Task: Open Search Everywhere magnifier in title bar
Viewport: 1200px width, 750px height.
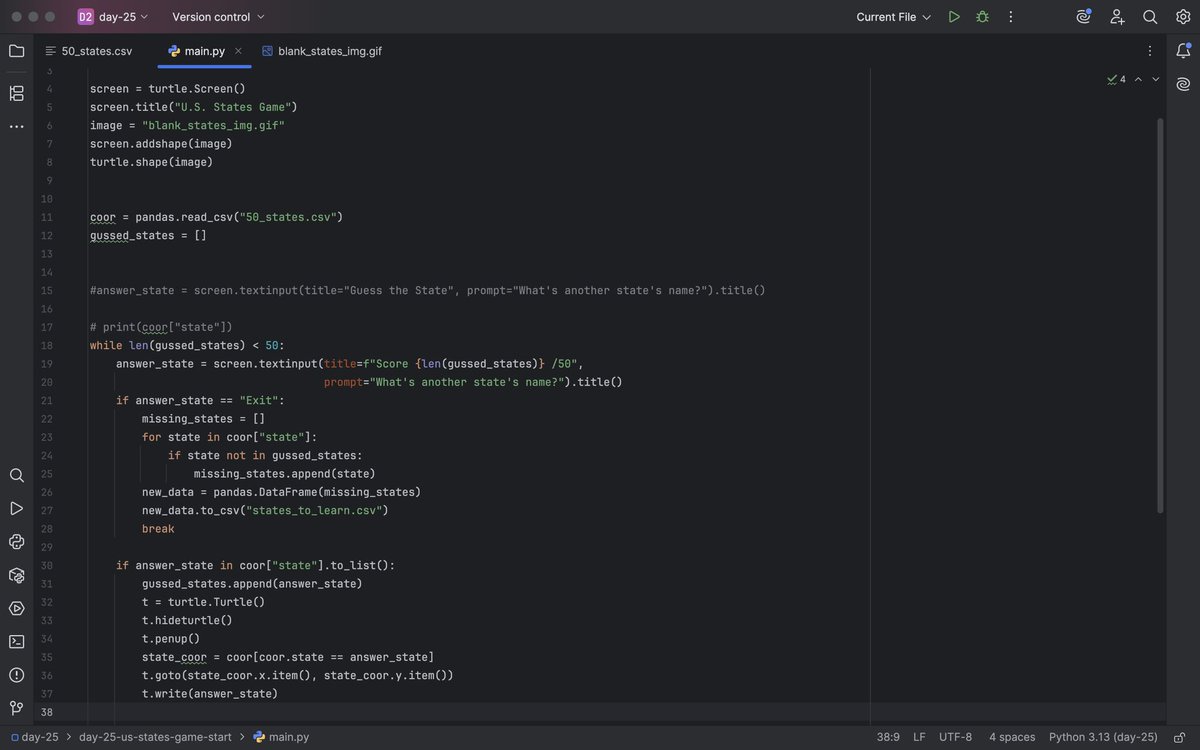Action: [1150, 17]
